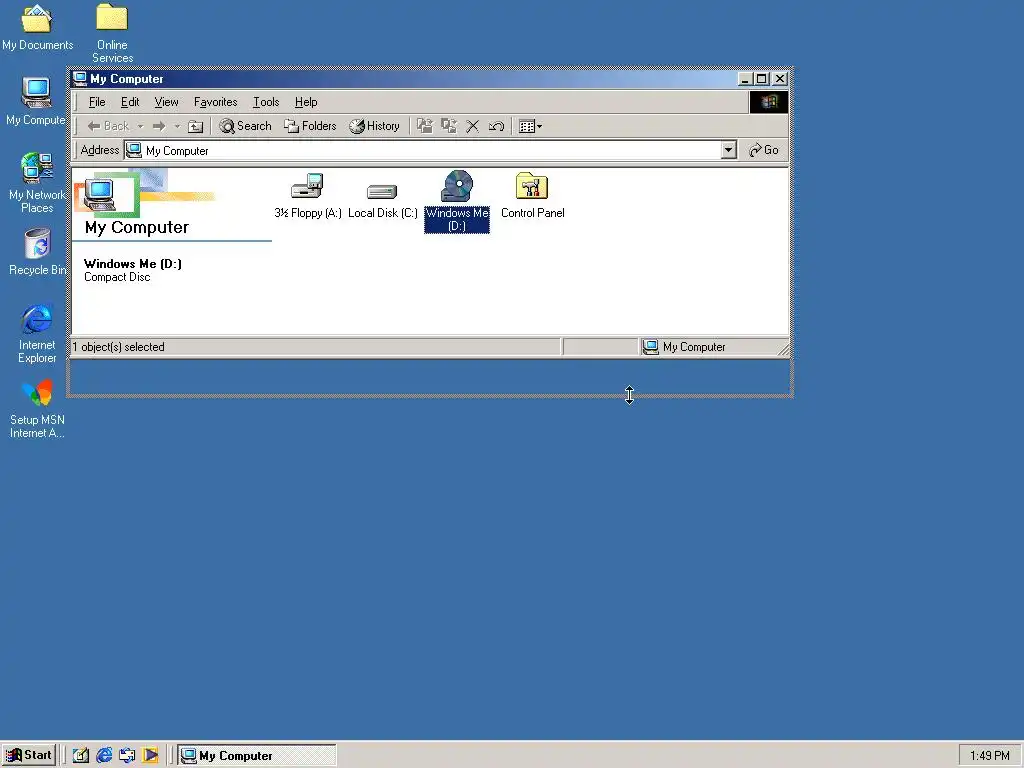
Task: Open the View menu
Action: 166,102
